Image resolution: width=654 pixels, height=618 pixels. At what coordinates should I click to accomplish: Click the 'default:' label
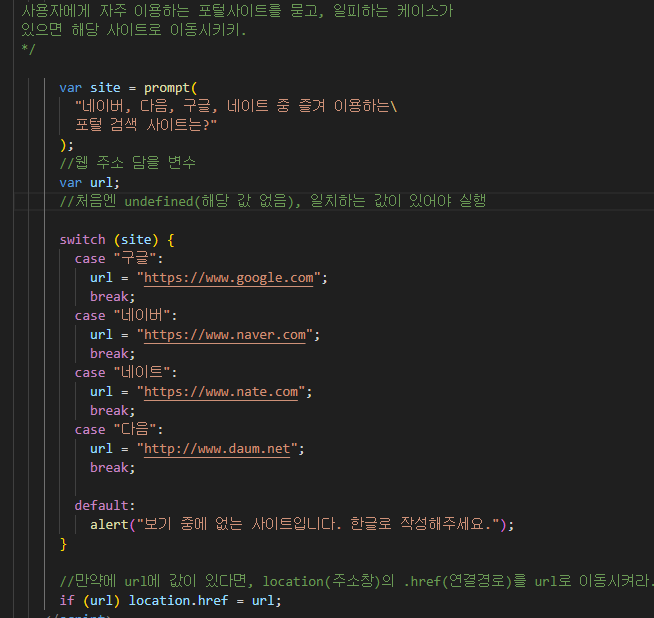105,506
